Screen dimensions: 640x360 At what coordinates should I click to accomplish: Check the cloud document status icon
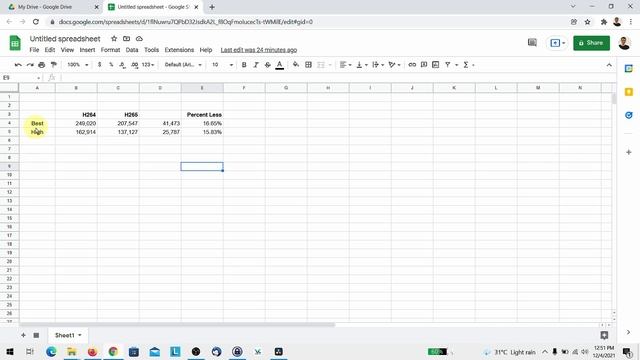pyautogui.click(x=139, y=38)
